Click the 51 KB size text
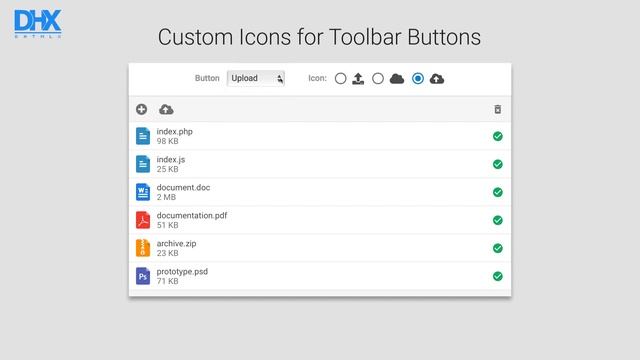 coord(167,225)
